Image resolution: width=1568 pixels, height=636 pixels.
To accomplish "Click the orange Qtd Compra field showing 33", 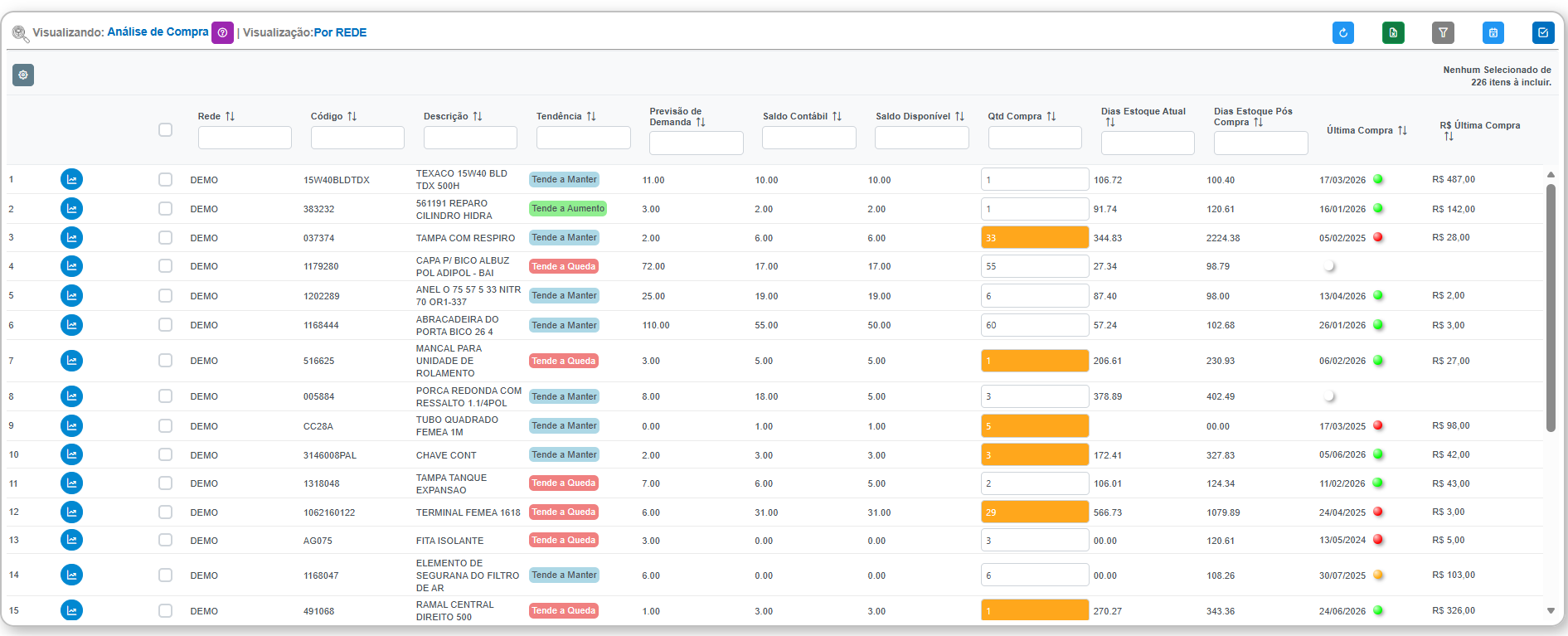I will [x=1034, y=238].
